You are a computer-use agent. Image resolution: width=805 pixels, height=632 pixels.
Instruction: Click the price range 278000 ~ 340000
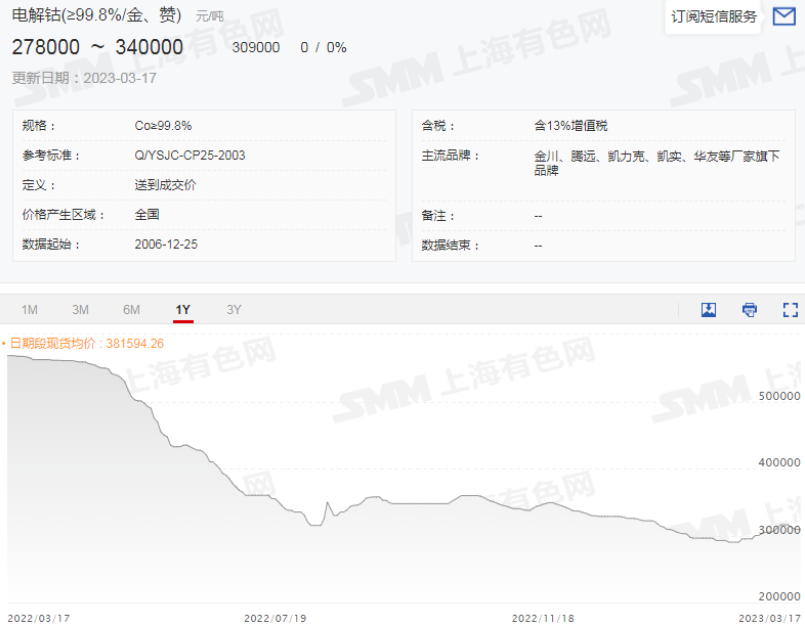pos(97,47)
